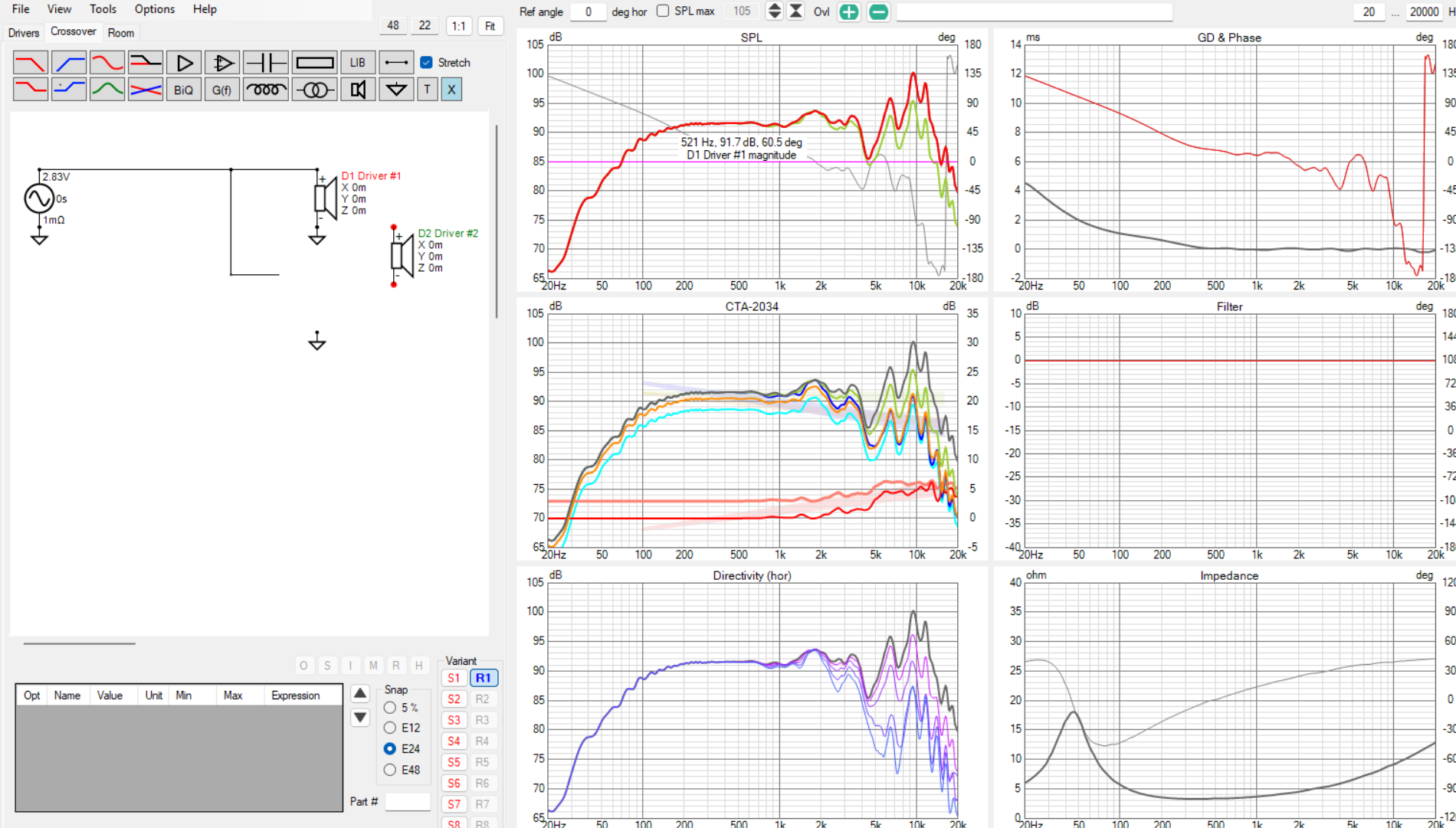Switch to the Room tab
Screen dimensions: 1456x828
point(121,33)
